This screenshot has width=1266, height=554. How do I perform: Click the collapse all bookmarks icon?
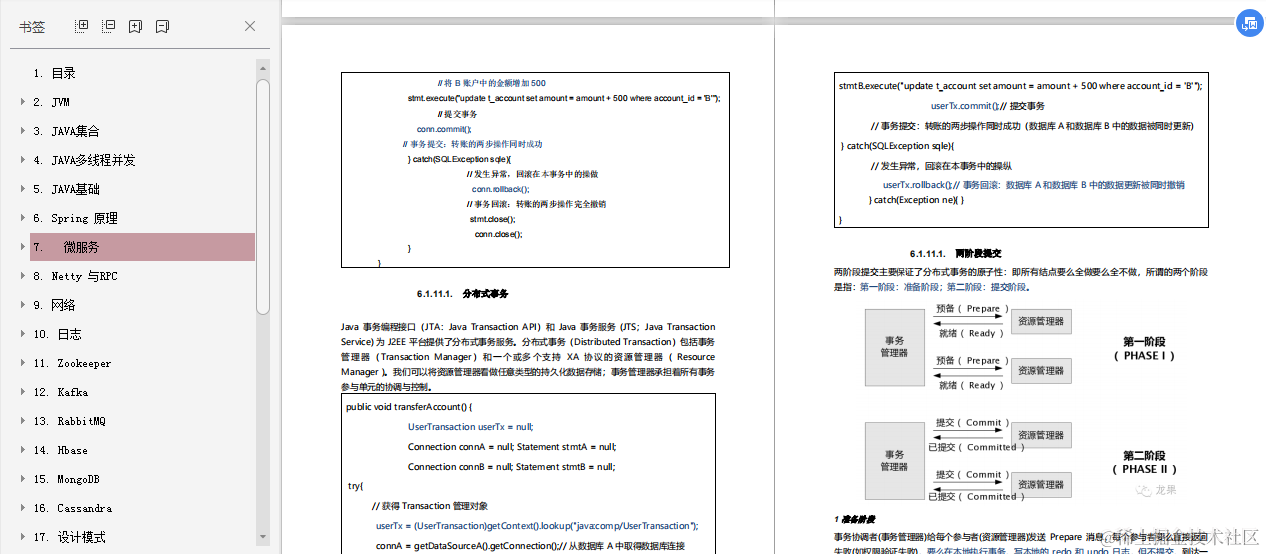pyautogui.click(x=109, y=26)
